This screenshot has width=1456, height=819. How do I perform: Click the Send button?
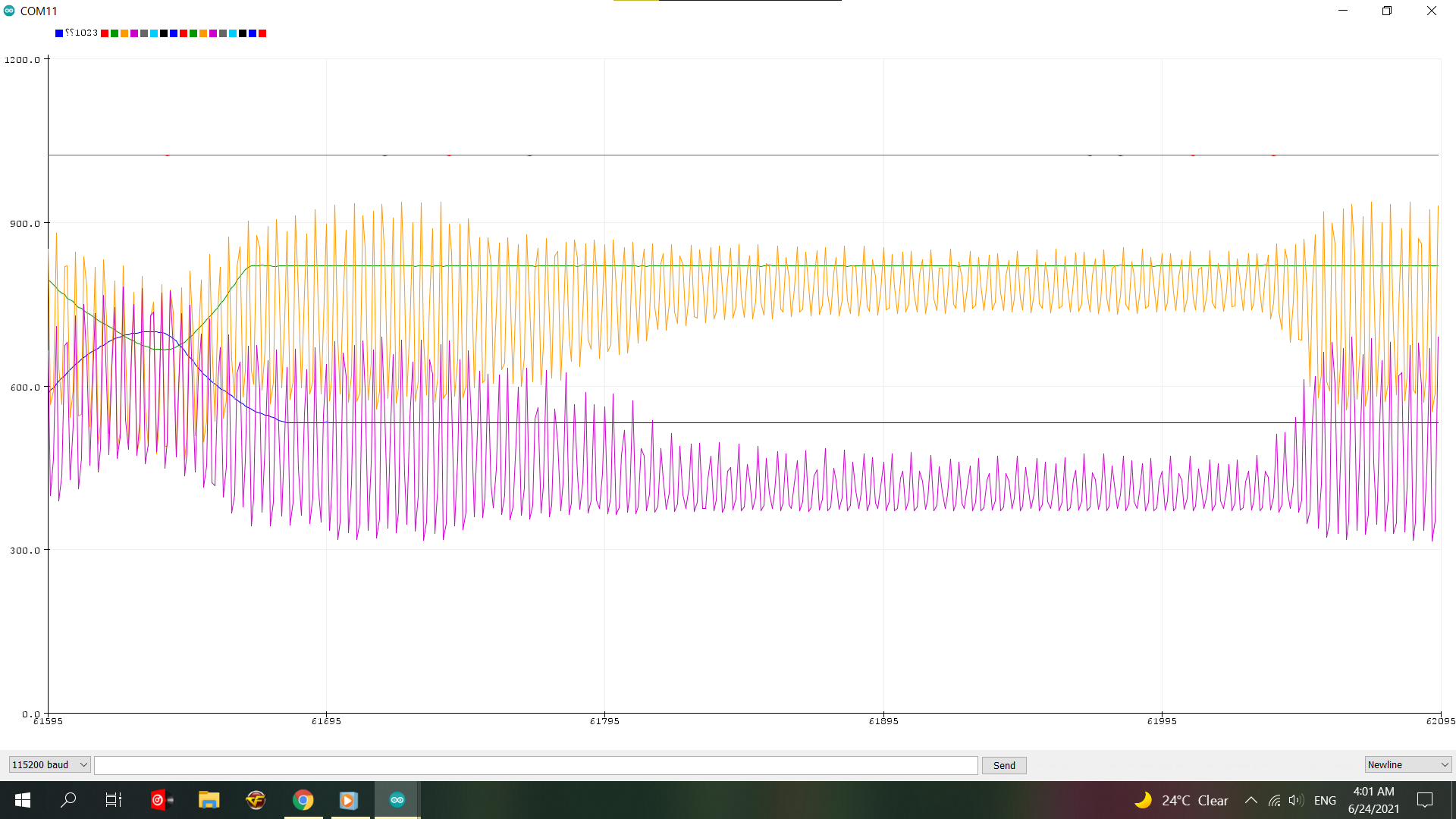tap(1004, 765)
